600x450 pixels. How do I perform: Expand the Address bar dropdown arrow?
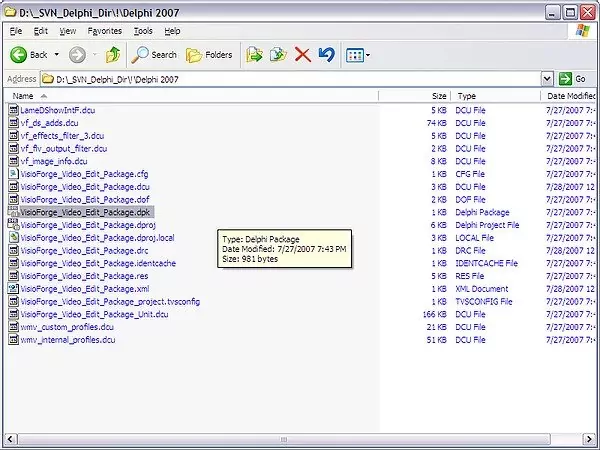tap(547, 79)
